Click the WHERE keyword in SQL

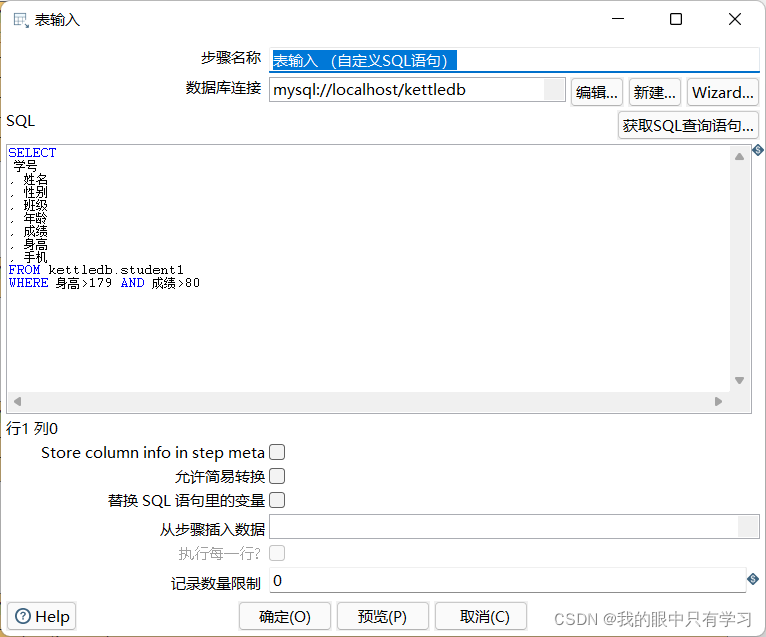(28, 283)
